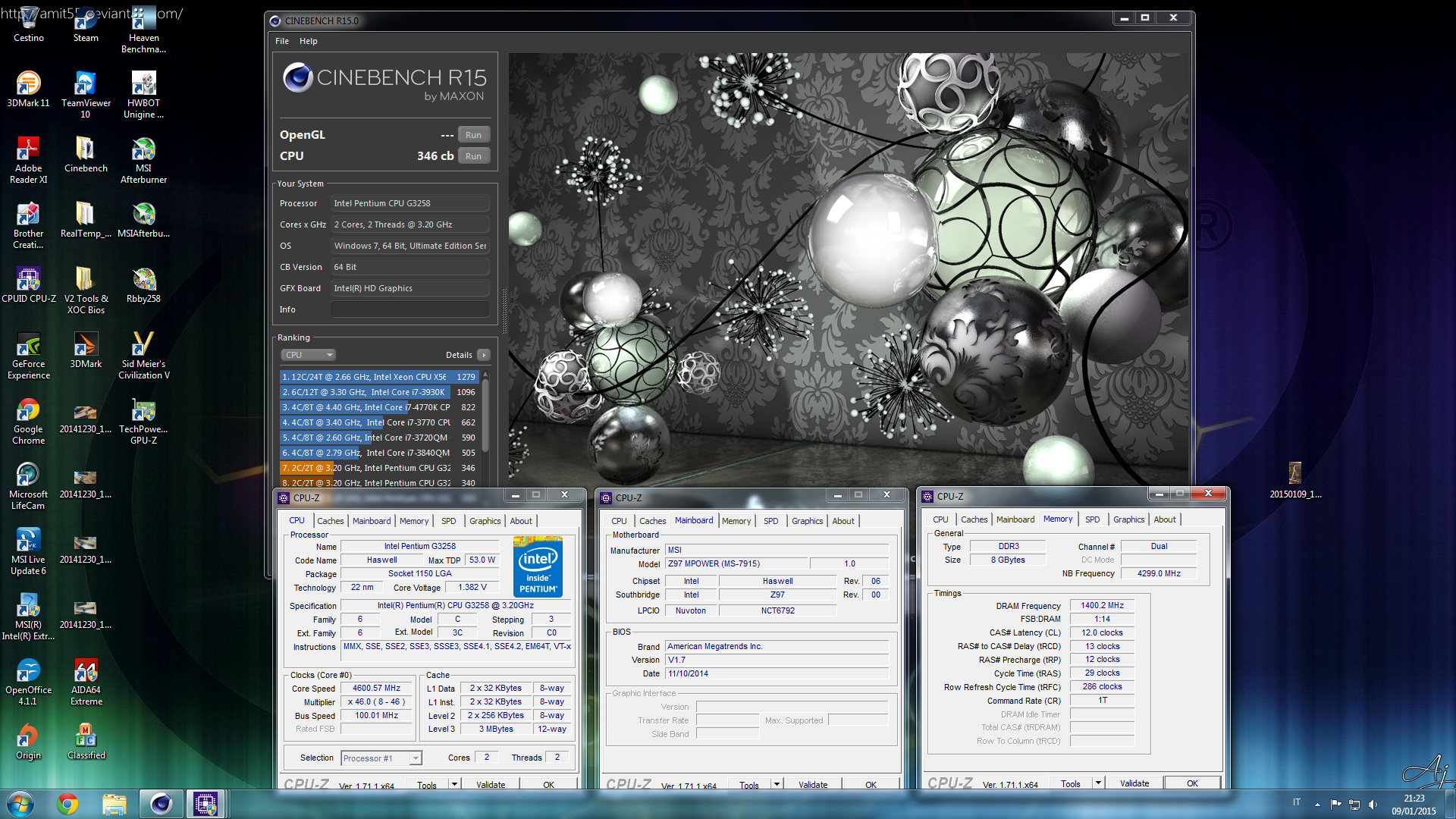Launch Steam from the desktop
The height and width of the screenshot is (819, 1456).
tap(86, 23)
